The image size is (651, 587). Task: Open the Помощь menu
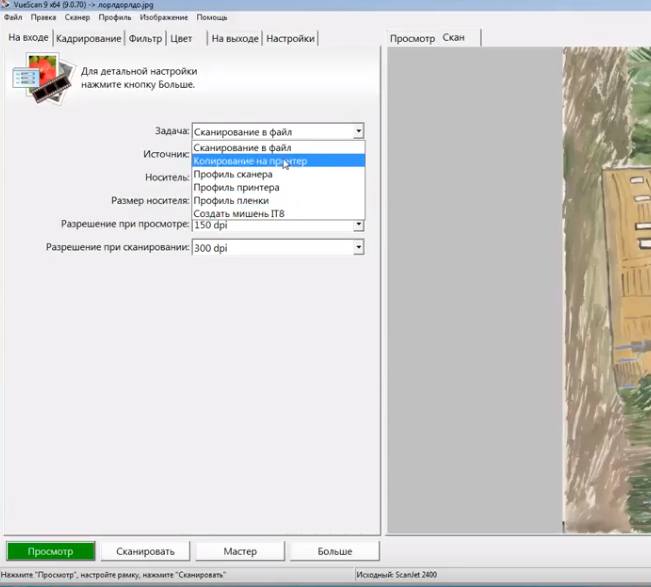(x=212, y=18)
